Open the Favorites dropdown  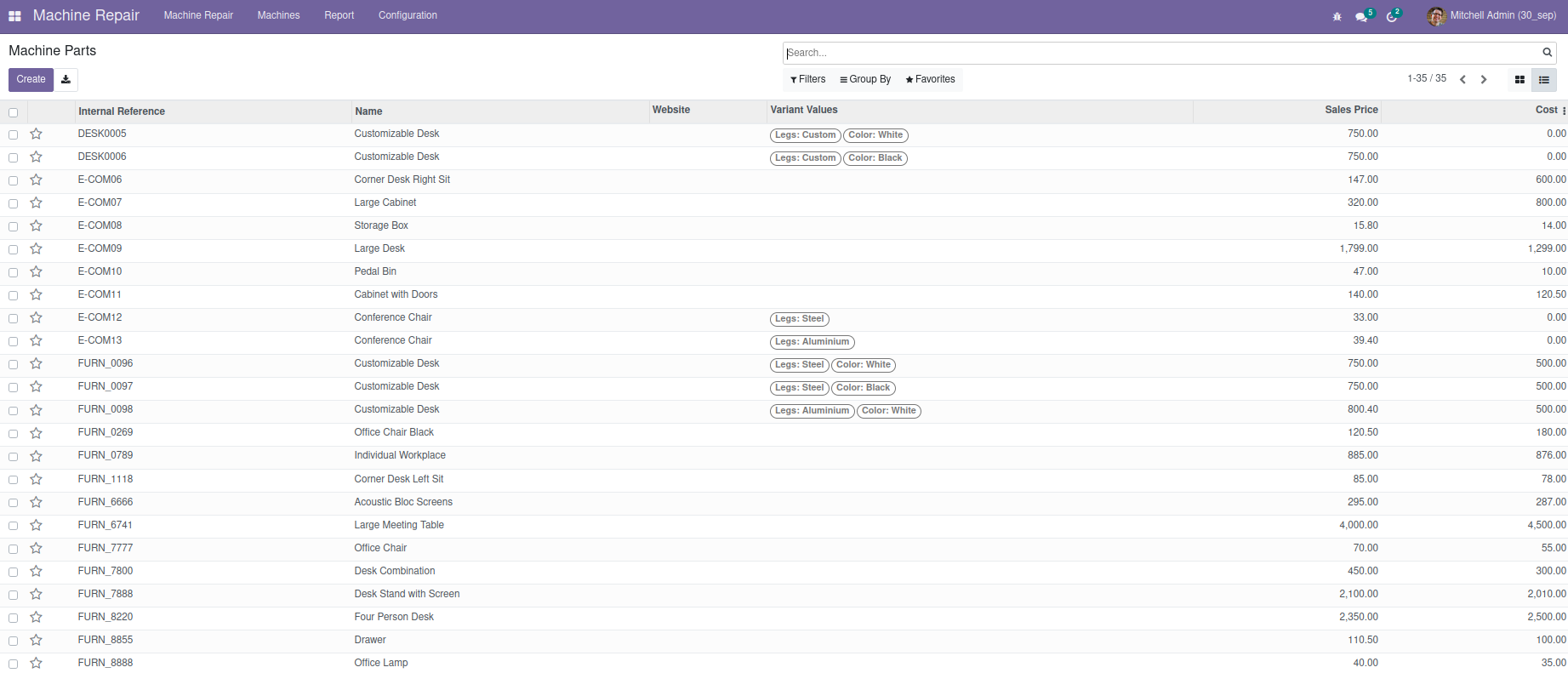[x=931, y=79]
